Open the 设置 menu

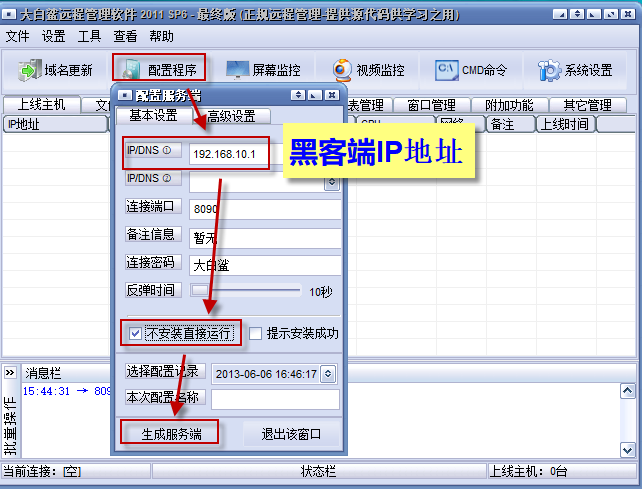point(54,36)
